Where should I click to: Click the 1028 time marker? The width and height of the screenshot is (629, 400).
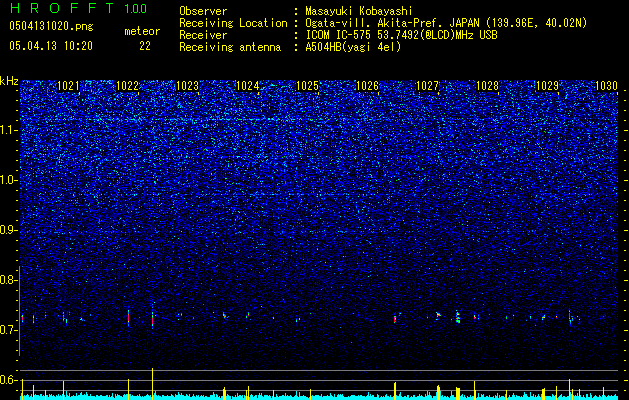click(487, 86)
